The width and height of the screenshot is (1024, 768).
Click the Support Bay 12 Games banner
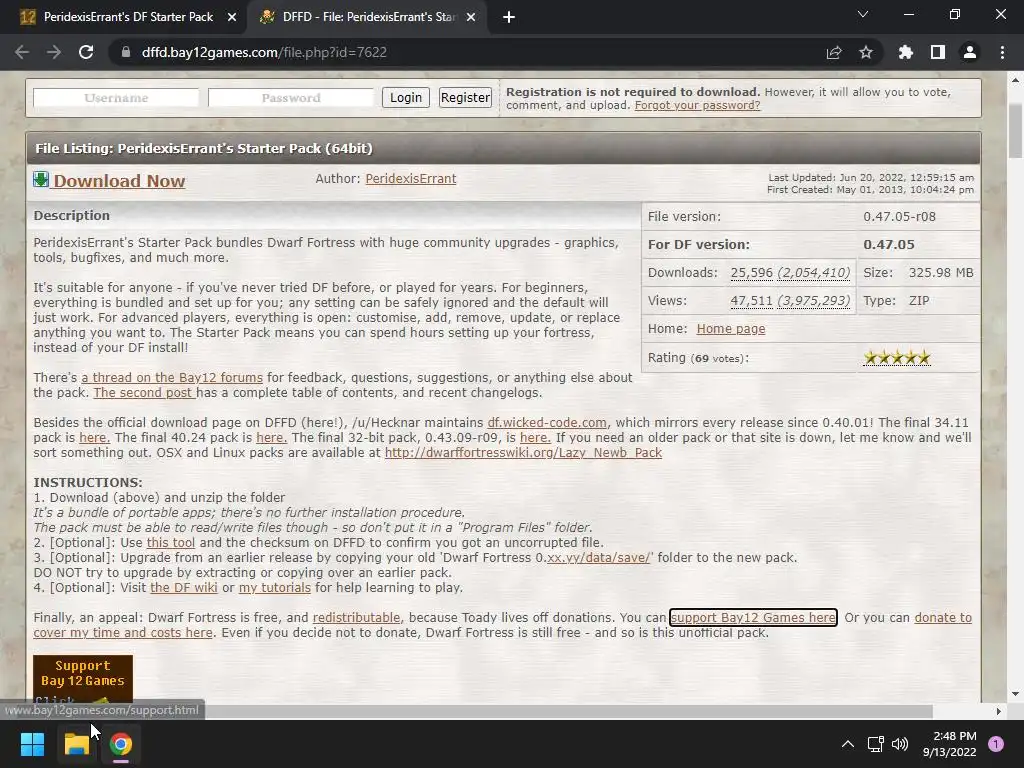pyautogui.click(x=83, y=679)
